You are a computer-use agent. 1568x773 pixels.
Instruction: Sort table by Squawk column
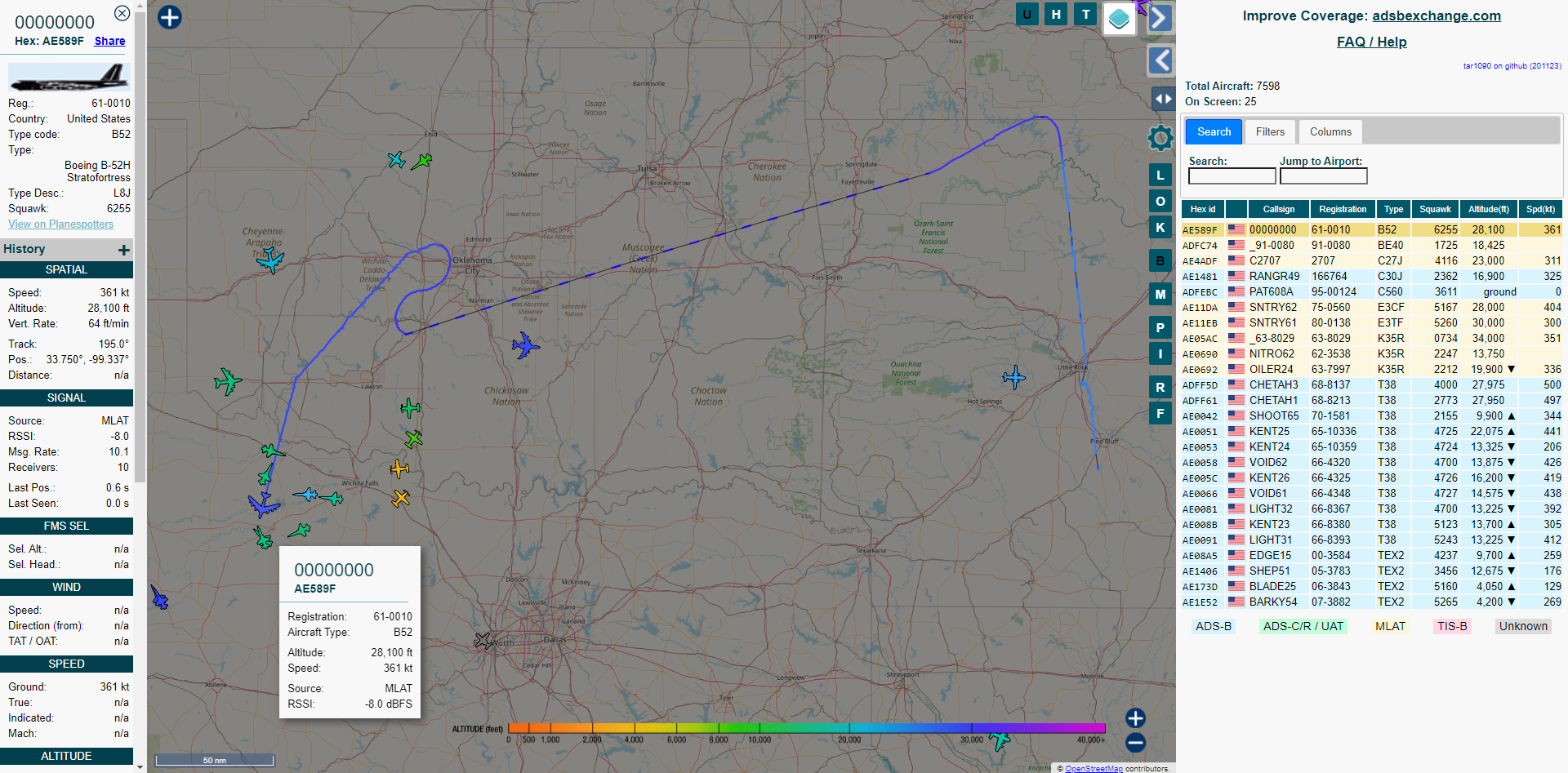coord(1435,209)
